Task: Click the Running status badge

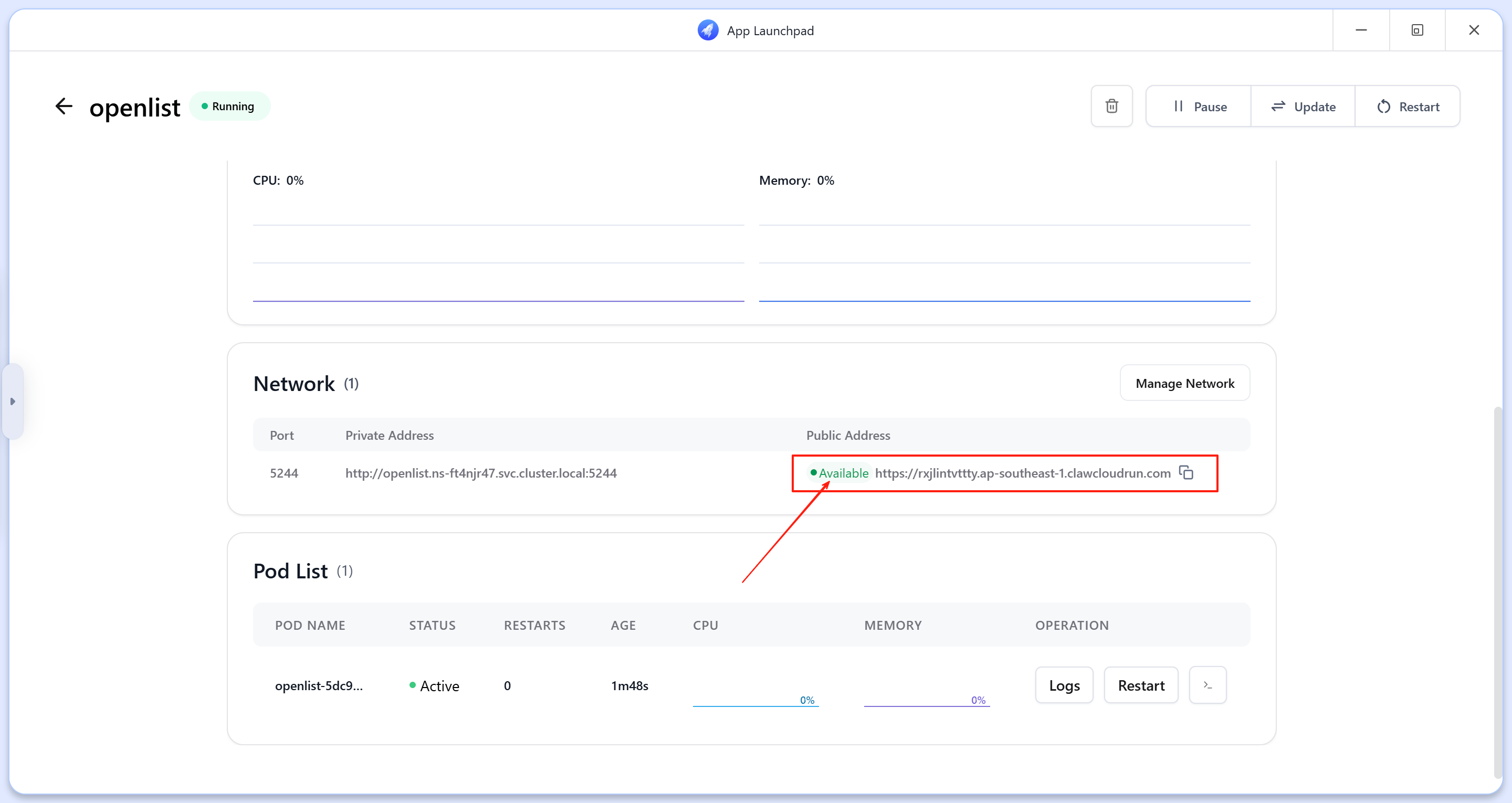Action: 229,106
